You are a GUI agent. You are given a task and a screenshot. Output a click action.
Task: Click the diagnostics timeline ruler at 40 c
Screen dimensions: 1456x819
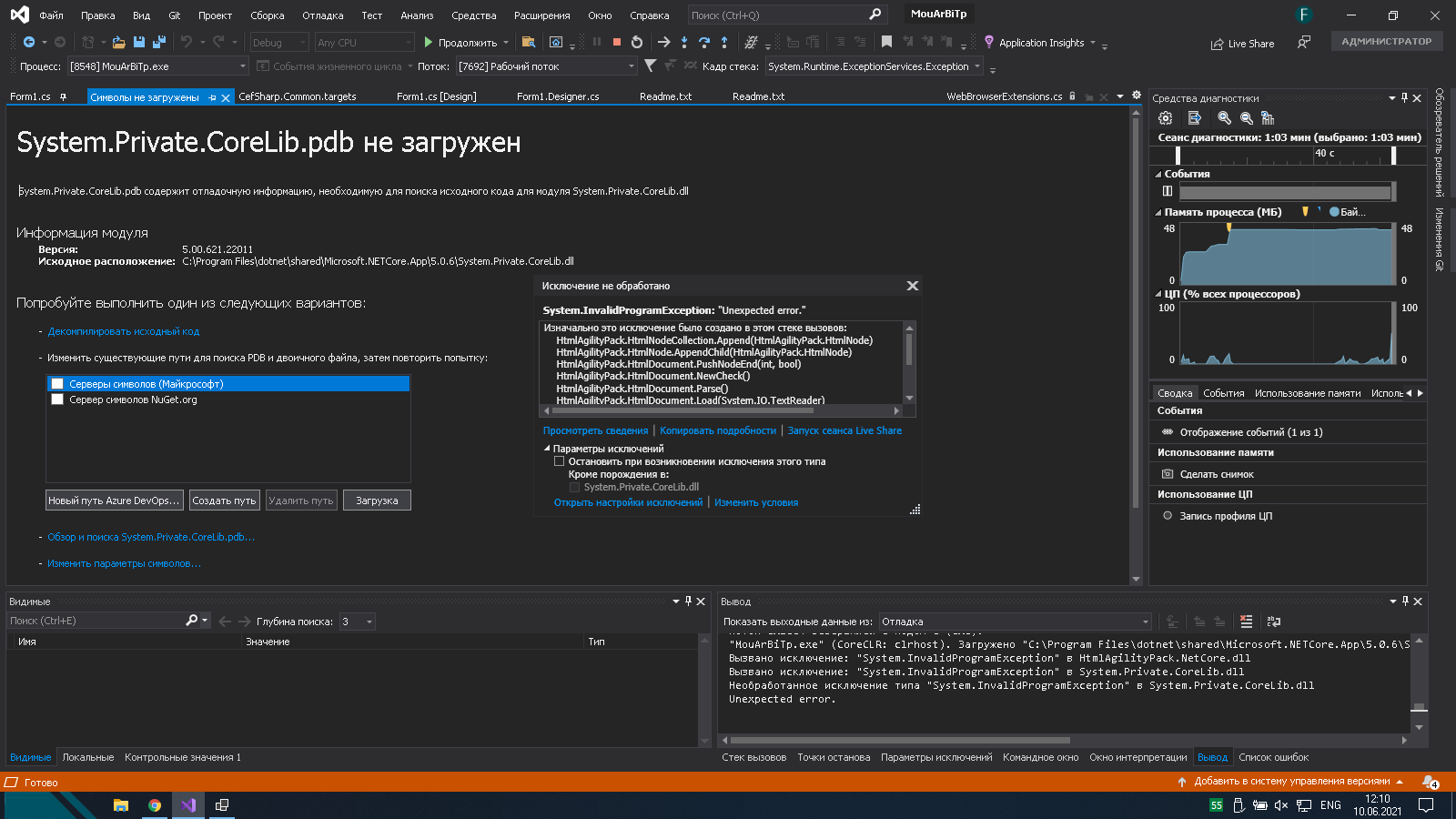1325,153
